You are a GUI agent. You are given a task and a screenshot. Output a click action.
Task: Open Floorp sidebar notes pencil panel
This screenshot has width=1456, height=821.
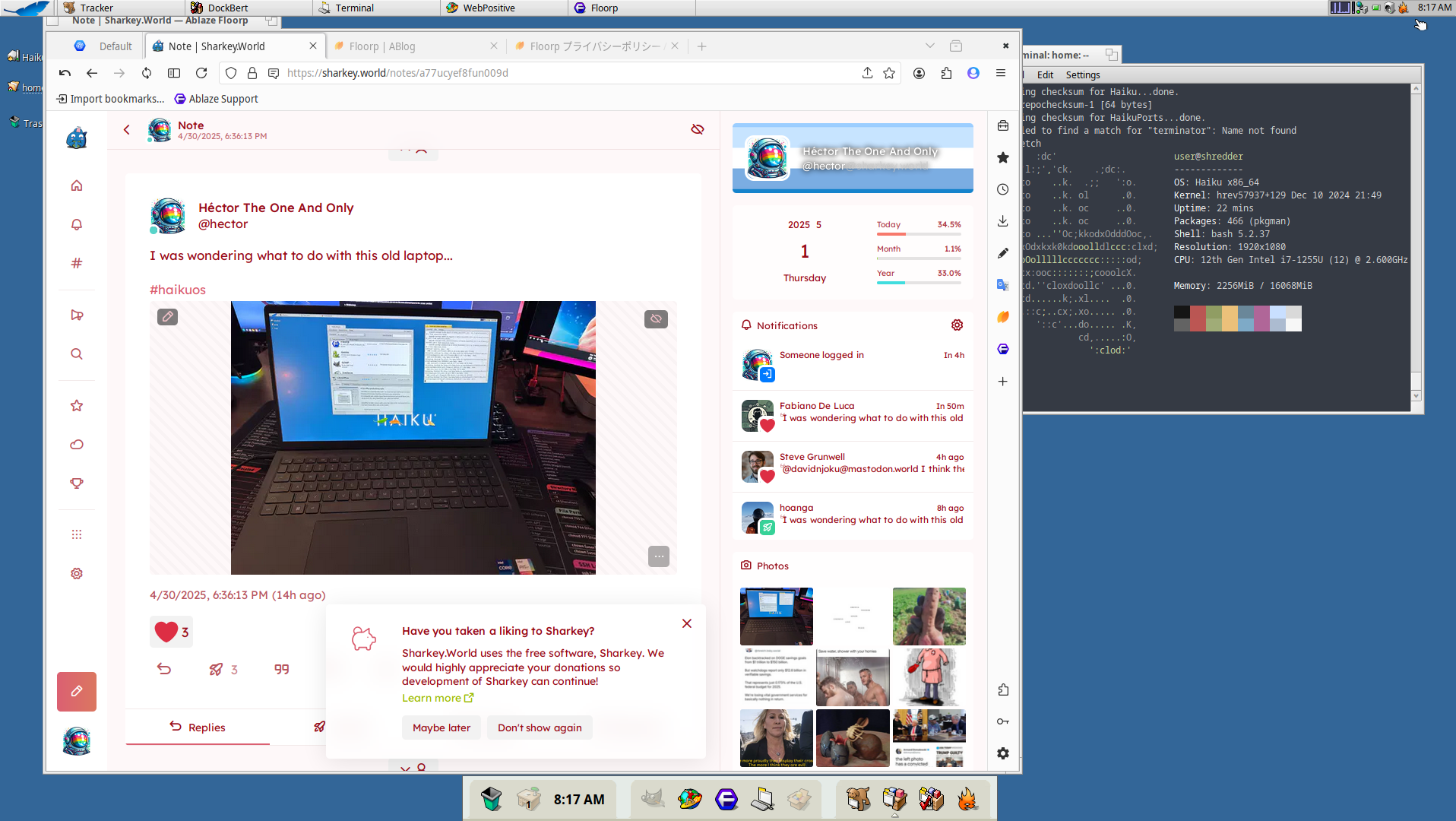pyautogui.click(x=1003, y=253)
